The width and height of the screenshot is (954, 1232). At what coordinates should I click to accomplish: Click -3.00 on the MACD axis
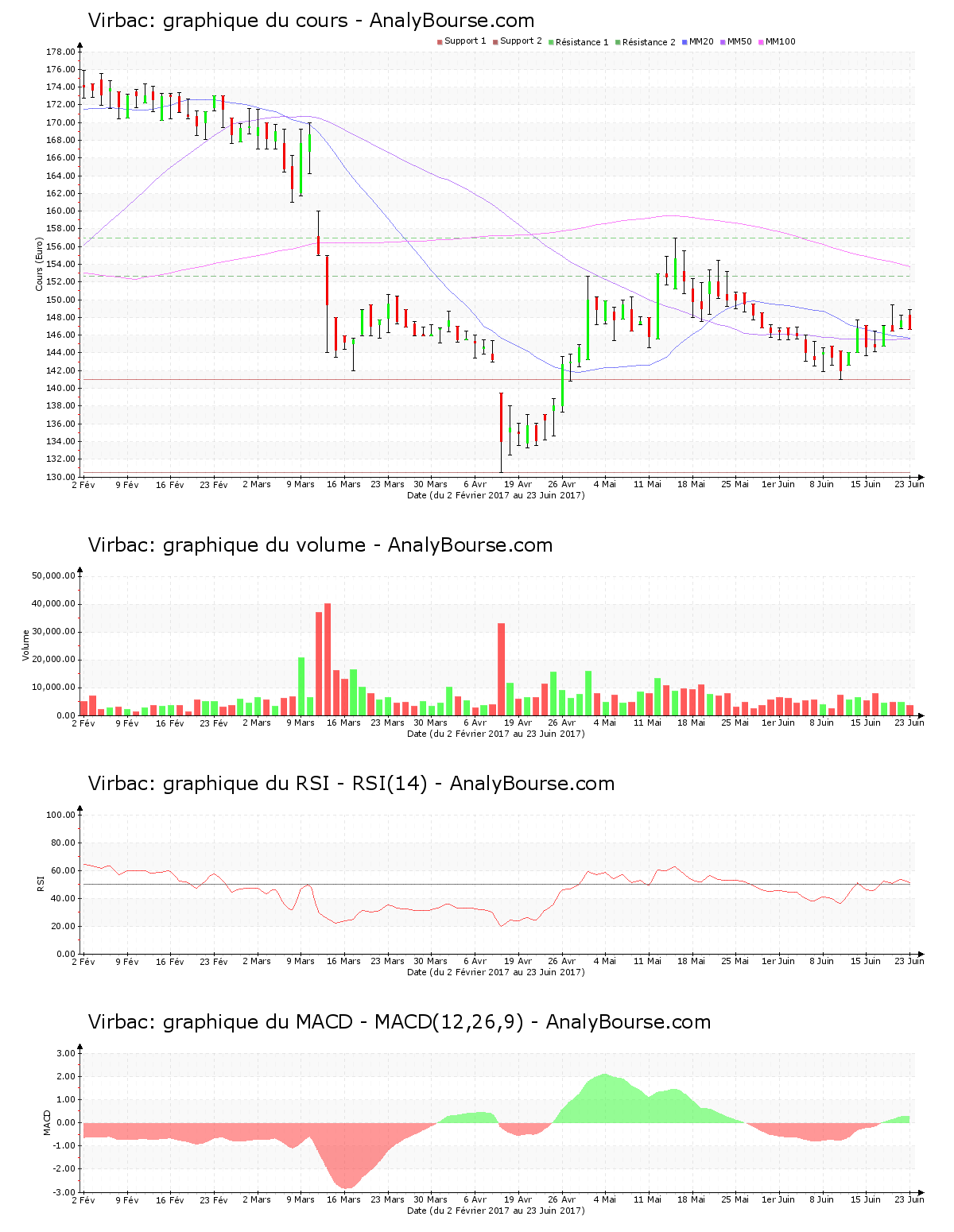(x=64, y=1192)
